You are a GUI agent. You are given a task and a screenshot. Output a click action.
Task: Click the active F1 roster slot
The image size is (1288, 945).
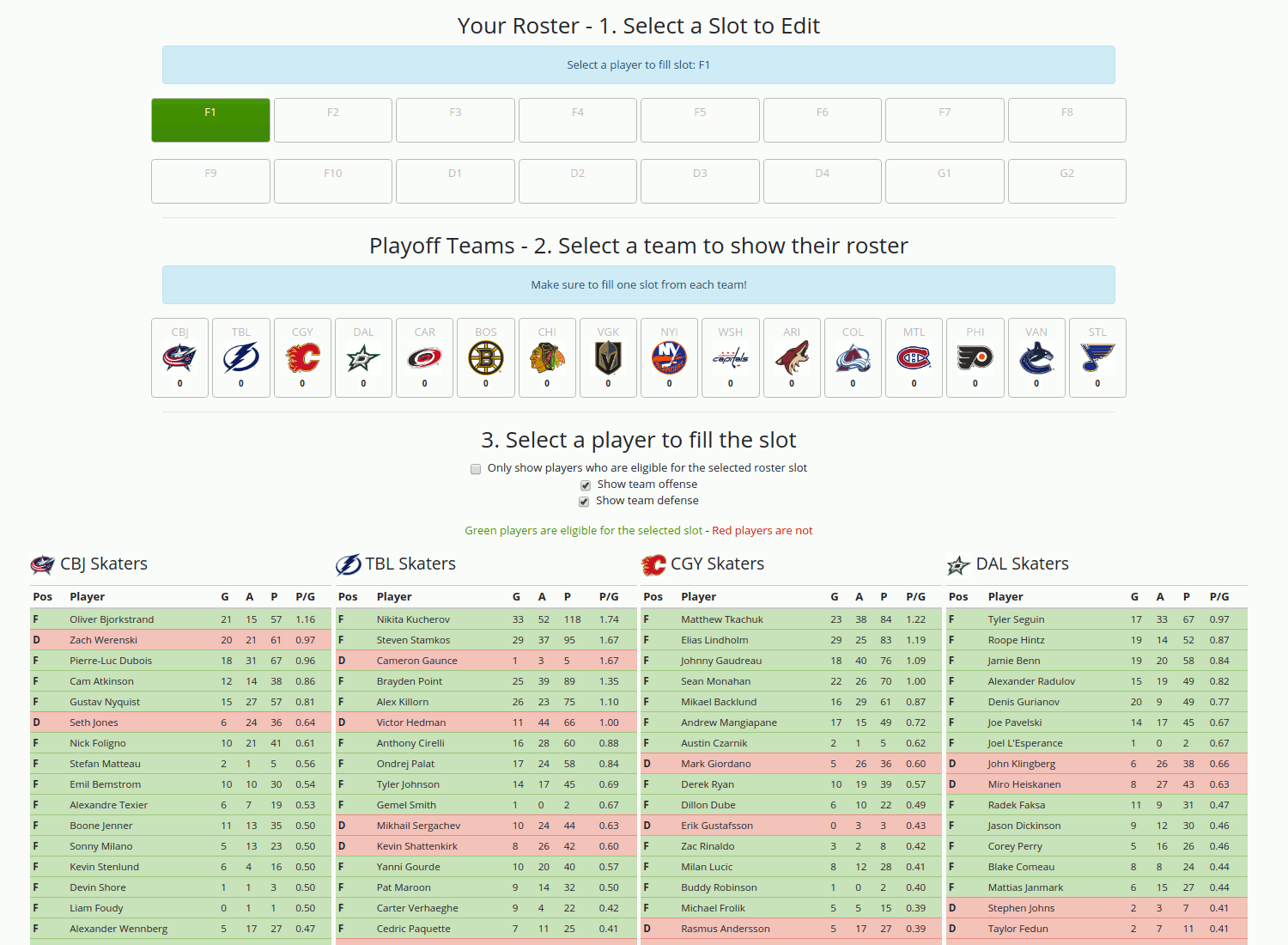click(210, 120)
